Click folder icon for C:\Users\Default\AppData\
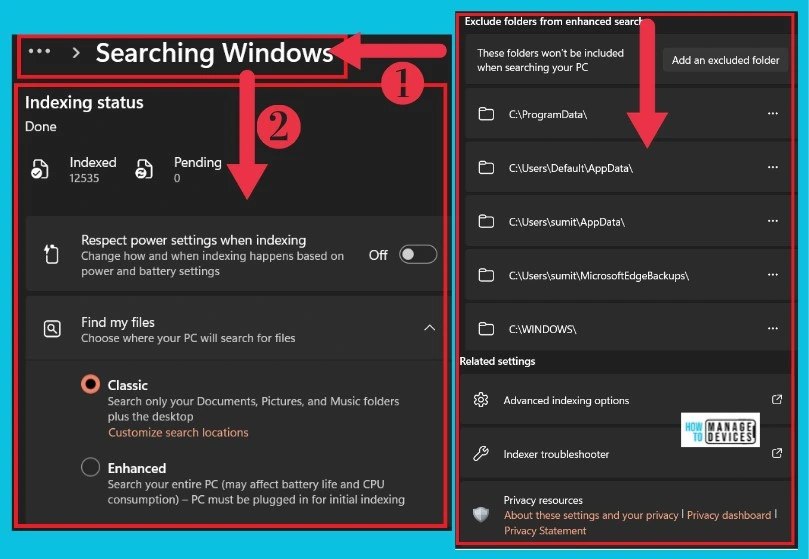The height and width of the screenshot is (559, 809). click(486, 168)
